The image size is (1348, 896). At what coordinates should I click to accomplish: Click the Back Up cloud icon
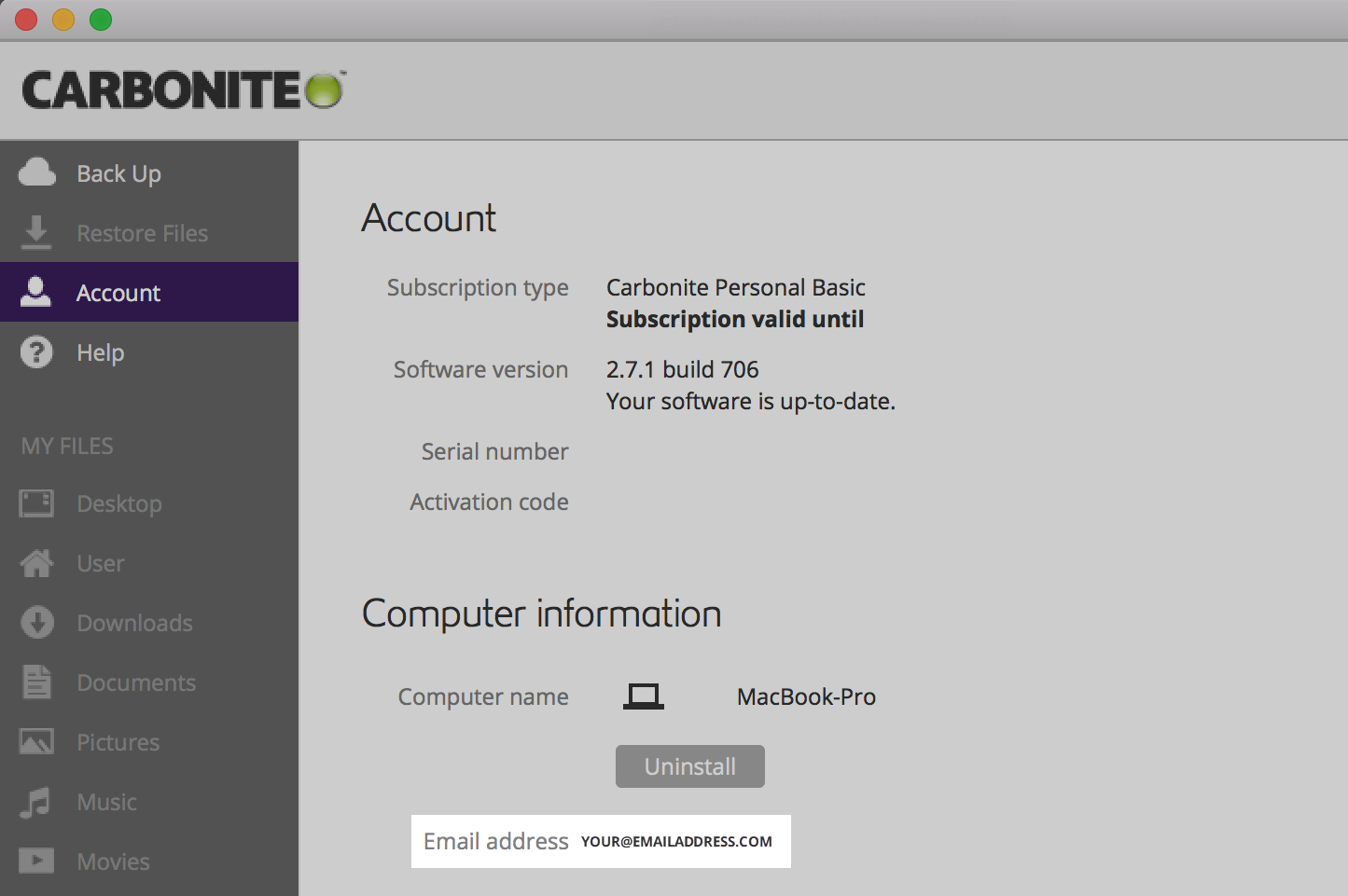(37, 172)
